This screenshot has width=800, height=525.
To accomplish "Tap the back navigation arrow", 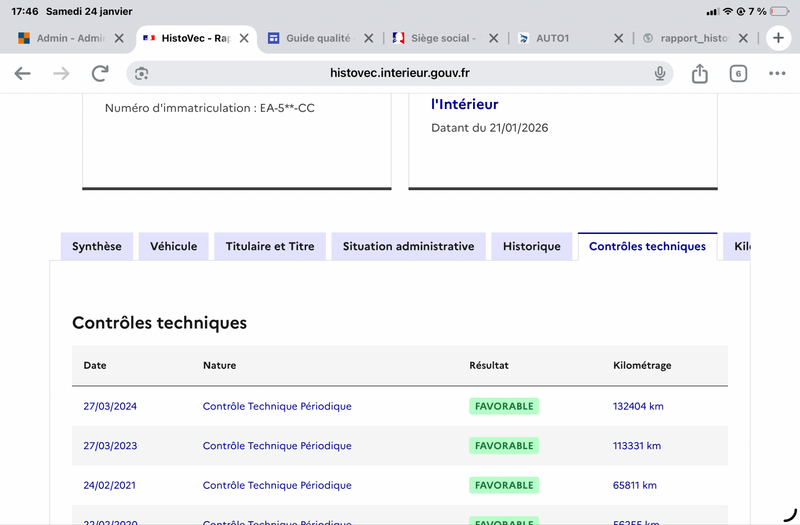I will 23,73.
